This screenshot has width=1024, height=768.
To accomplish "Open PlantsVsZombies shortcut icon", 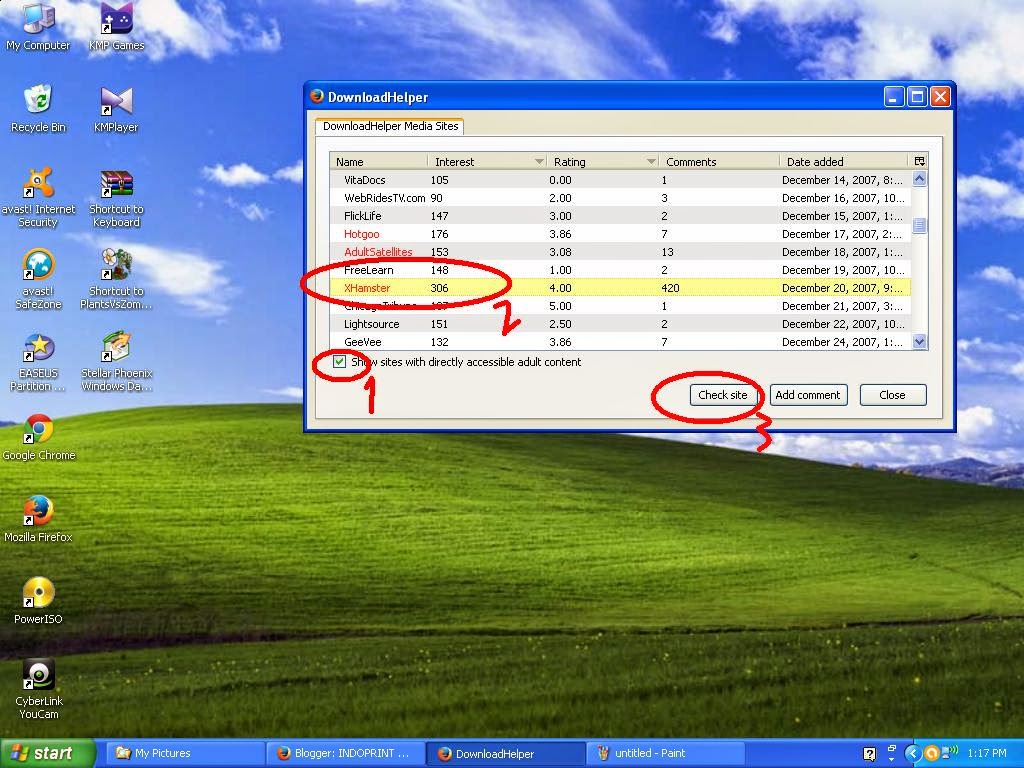I will (116, 280).
